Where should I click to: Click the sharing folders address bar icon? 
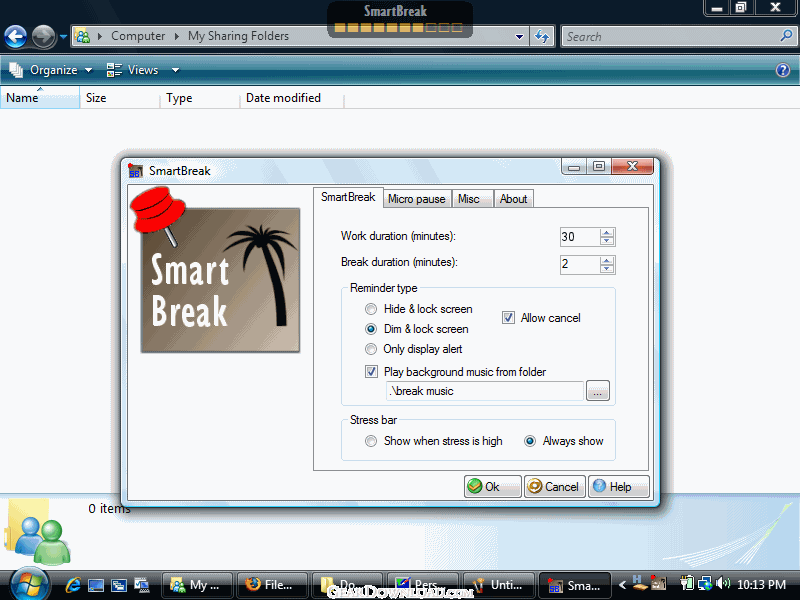[x=82, y=36]
